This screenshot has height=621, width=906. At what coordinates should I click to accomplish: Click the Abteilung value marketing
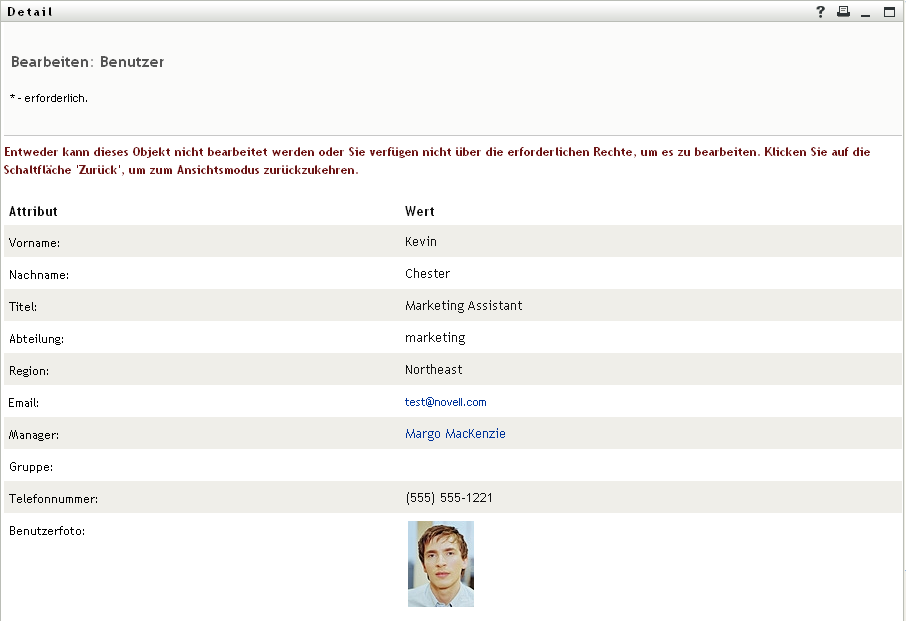[x=435, y=338]
